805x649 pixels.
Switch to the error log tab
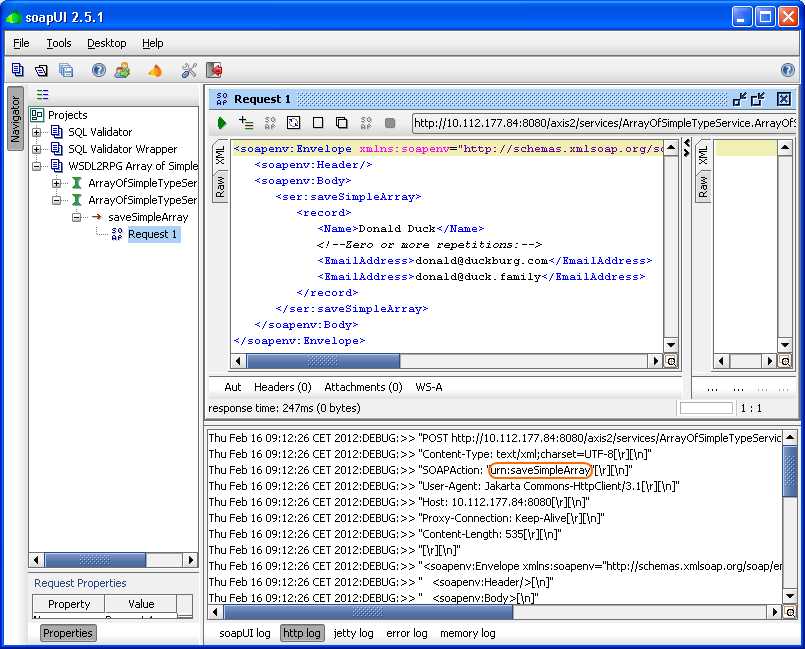pos(407,633)
